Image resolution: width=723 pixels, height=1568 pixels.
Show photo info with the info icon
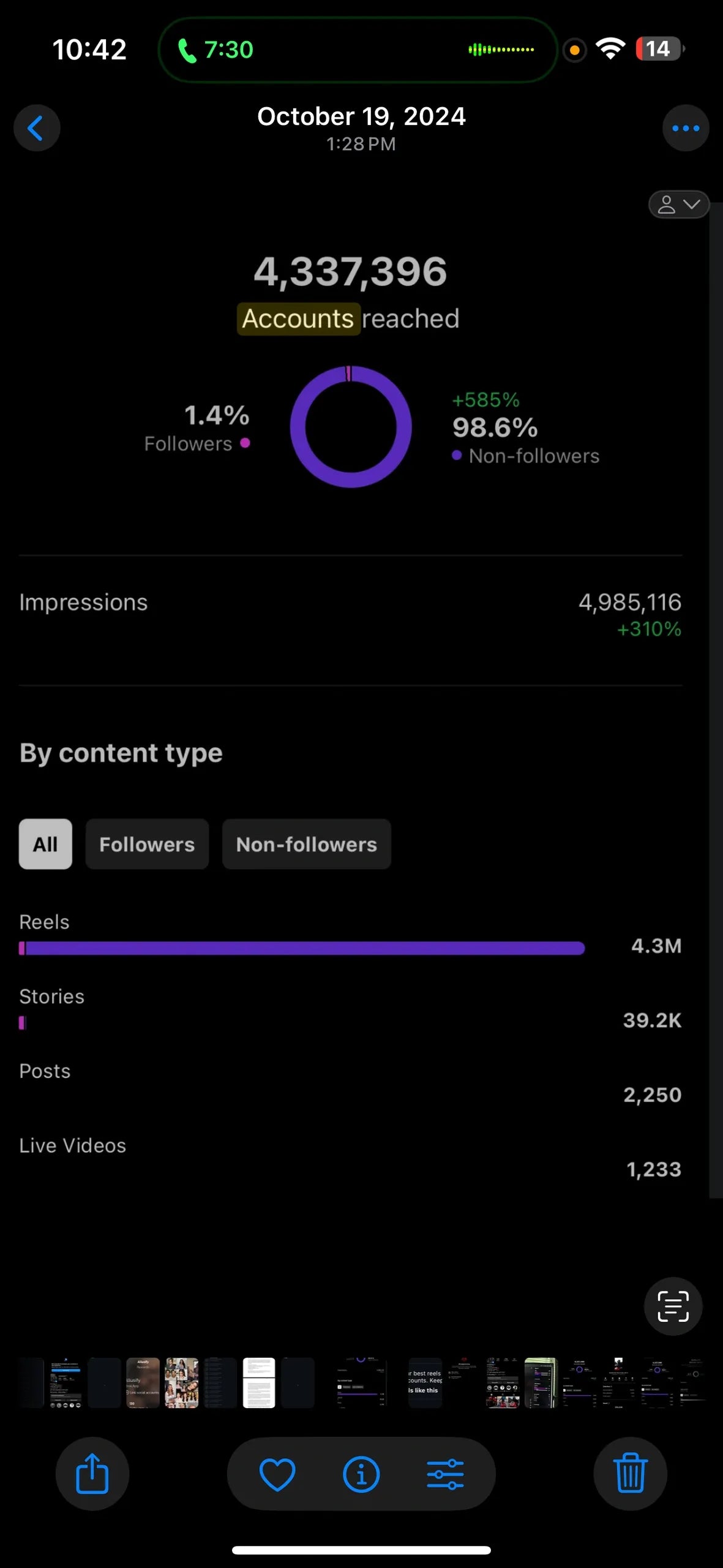tap(361, 1474)
